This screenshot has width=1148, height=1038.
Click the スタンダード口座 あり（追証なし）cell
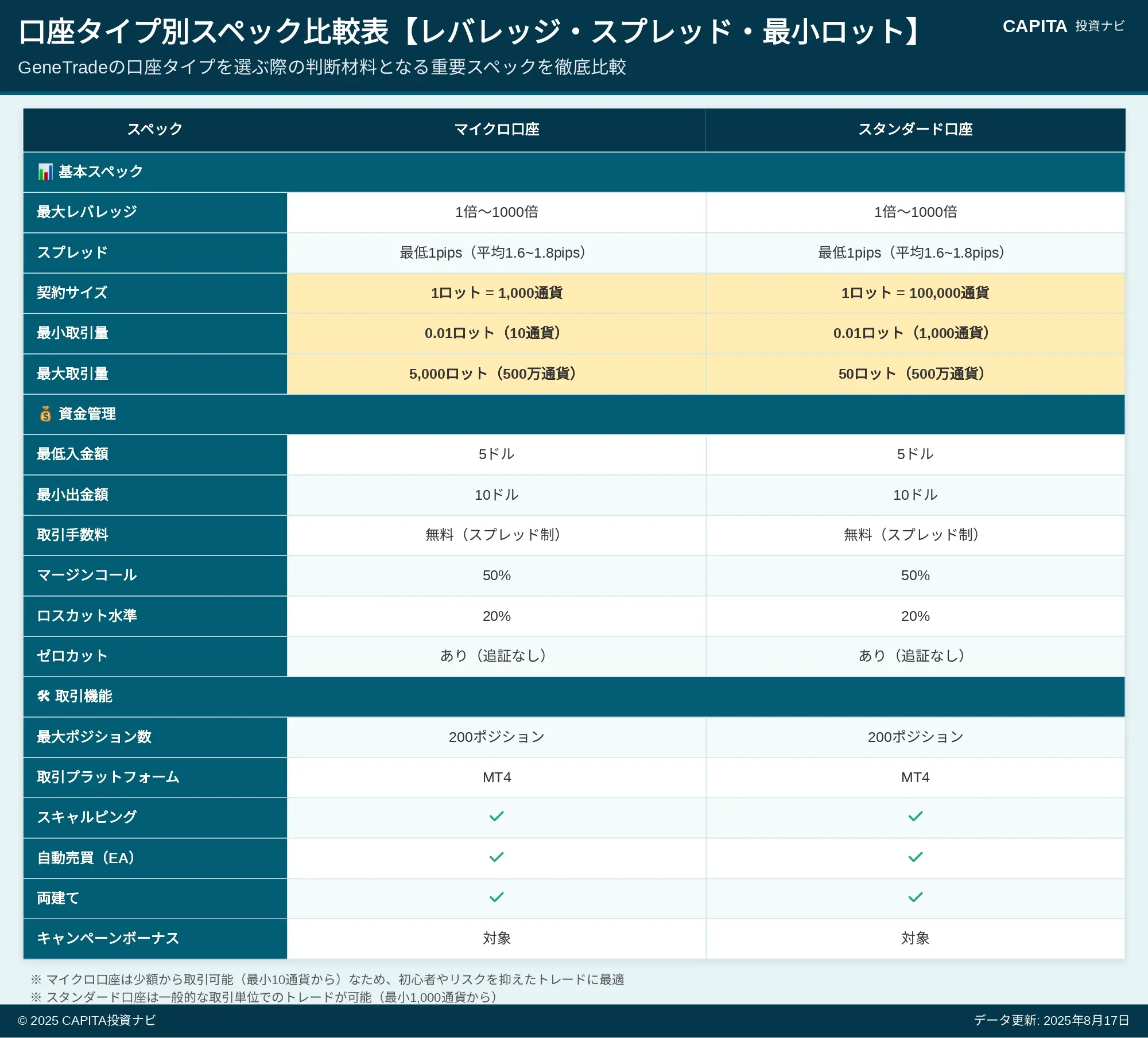click(916, 656)
